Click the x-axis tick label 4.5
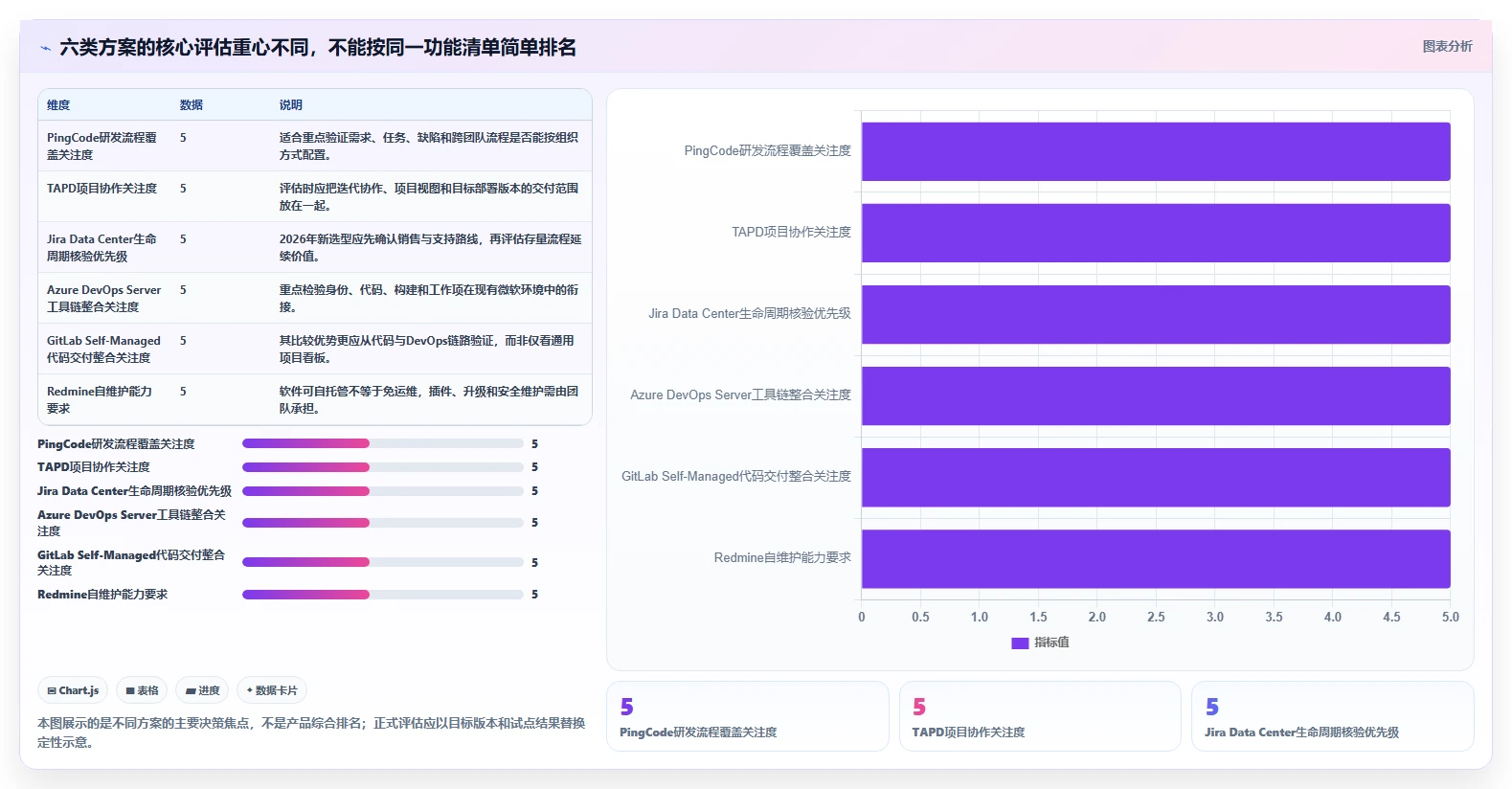1512x789 pixels. click(x=1391, y=618)
